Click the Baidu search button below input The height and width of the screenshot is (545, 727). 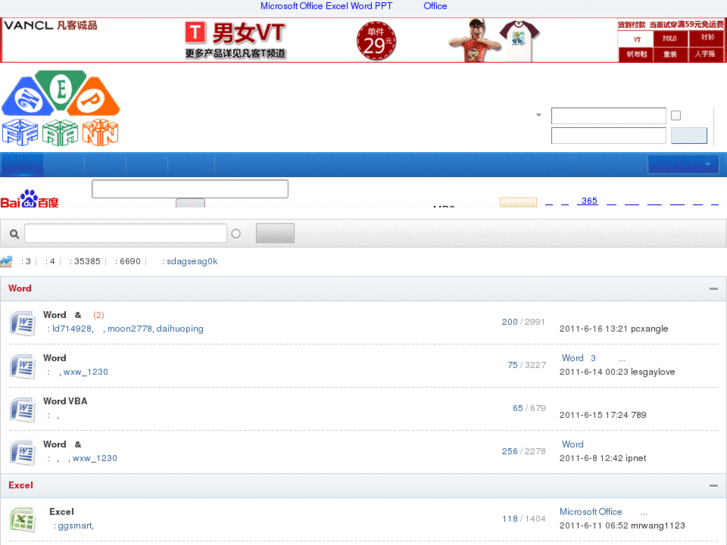tap(190, 203)
